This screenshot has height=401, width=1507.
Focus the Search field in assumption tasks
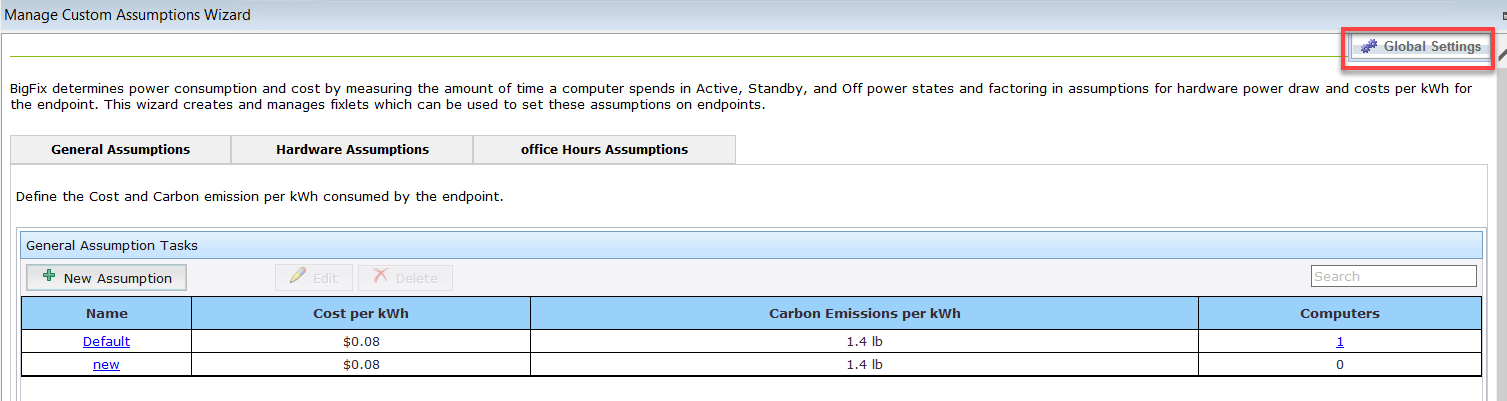1393,276
